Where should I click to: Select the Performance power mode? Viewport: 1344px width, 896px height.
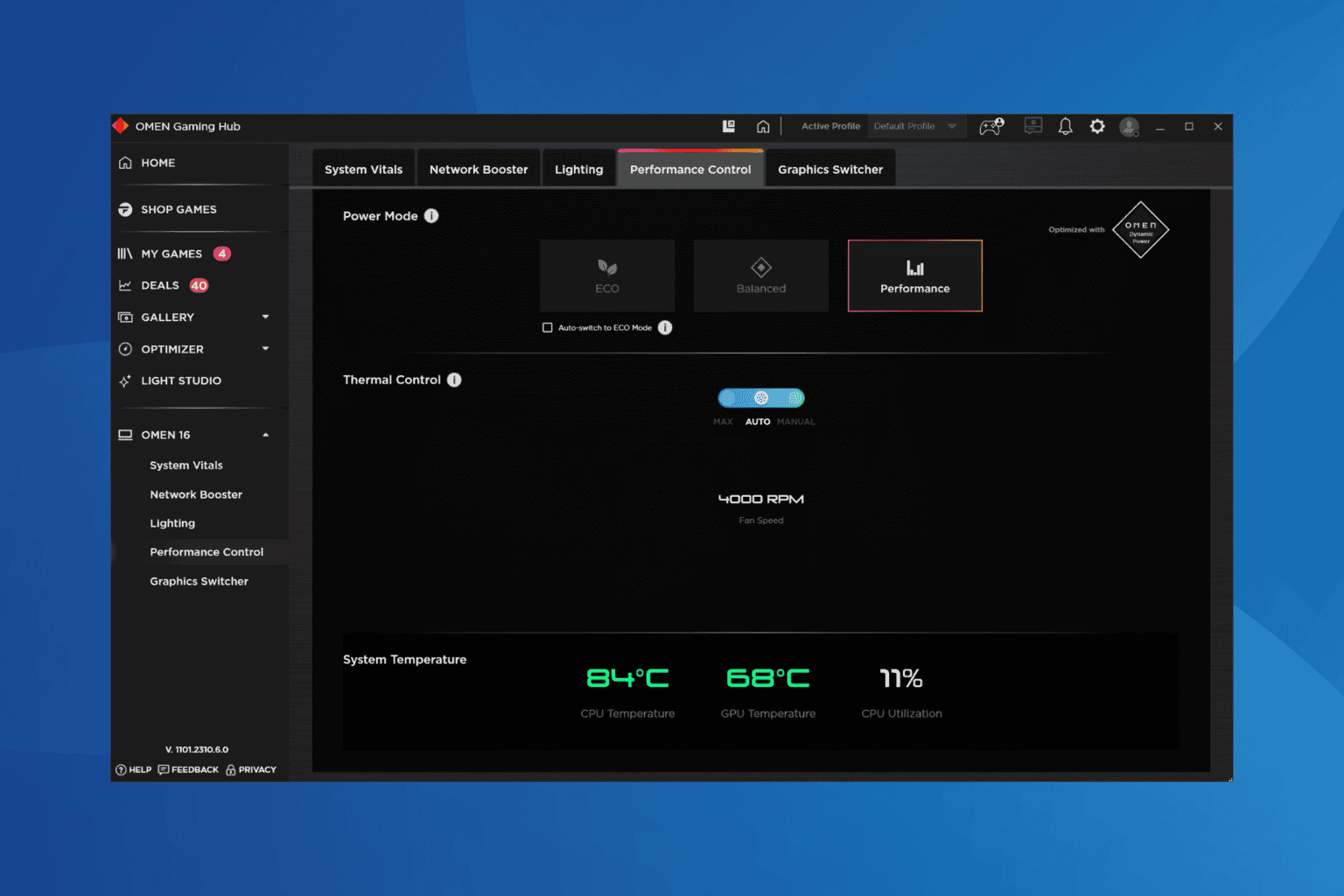click(x=915, y=276)
